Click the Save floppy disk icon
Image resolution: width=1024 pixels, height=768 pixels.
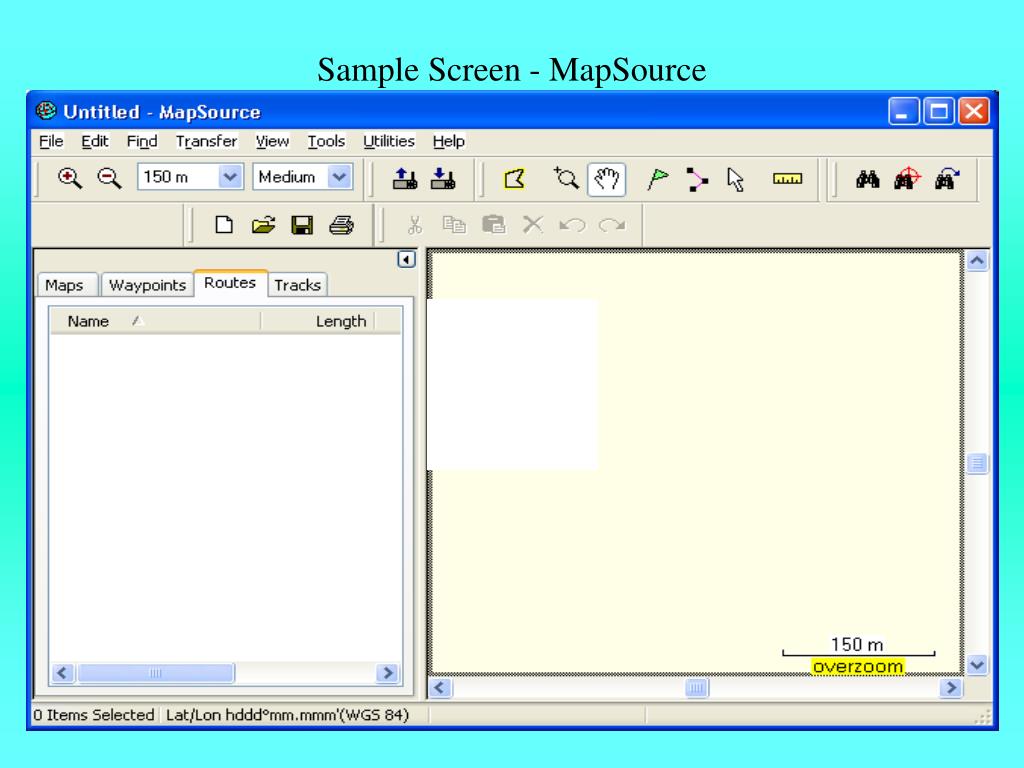302,225
